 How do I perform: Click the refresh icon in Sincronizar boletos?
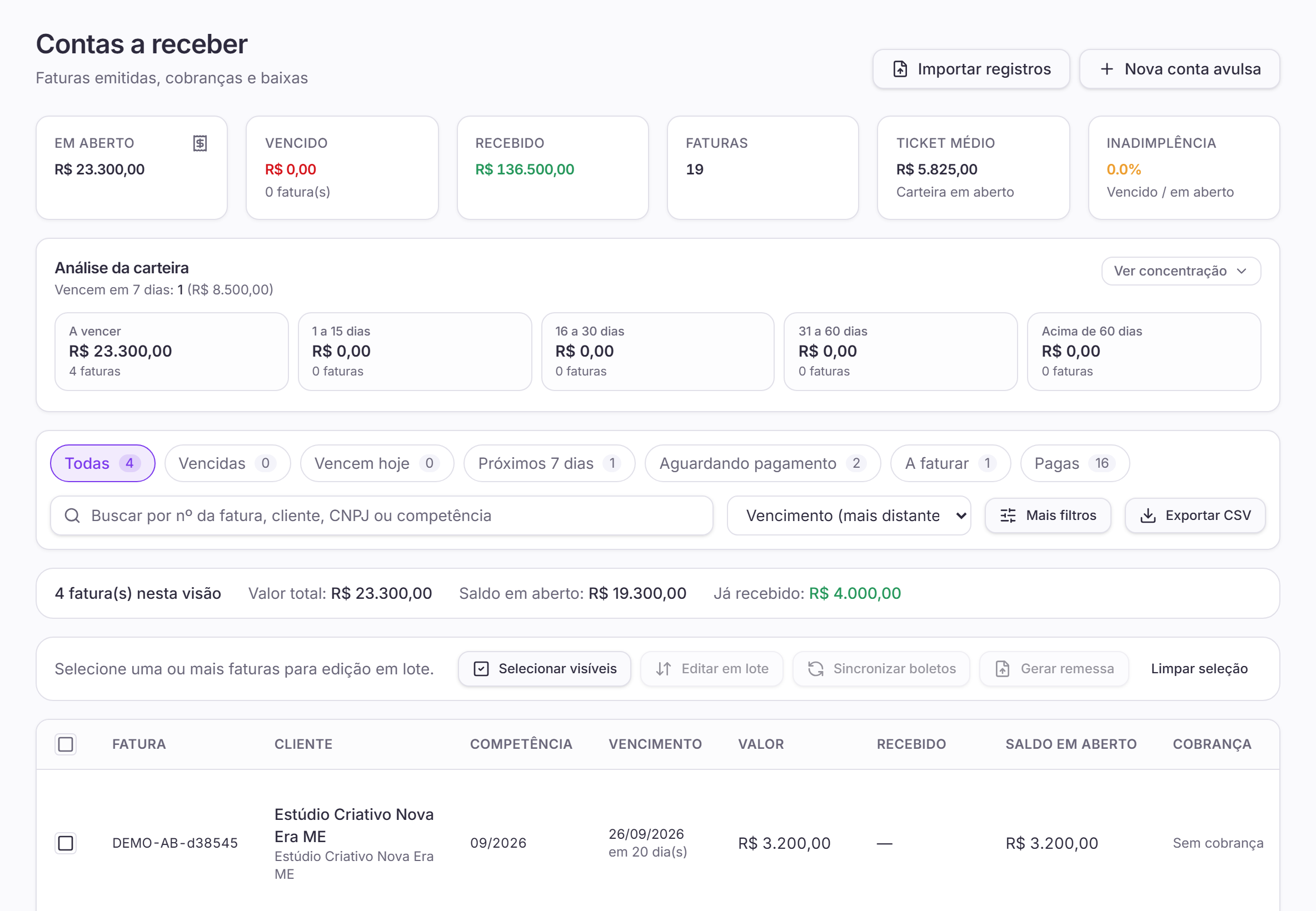[x=815, y=668]
